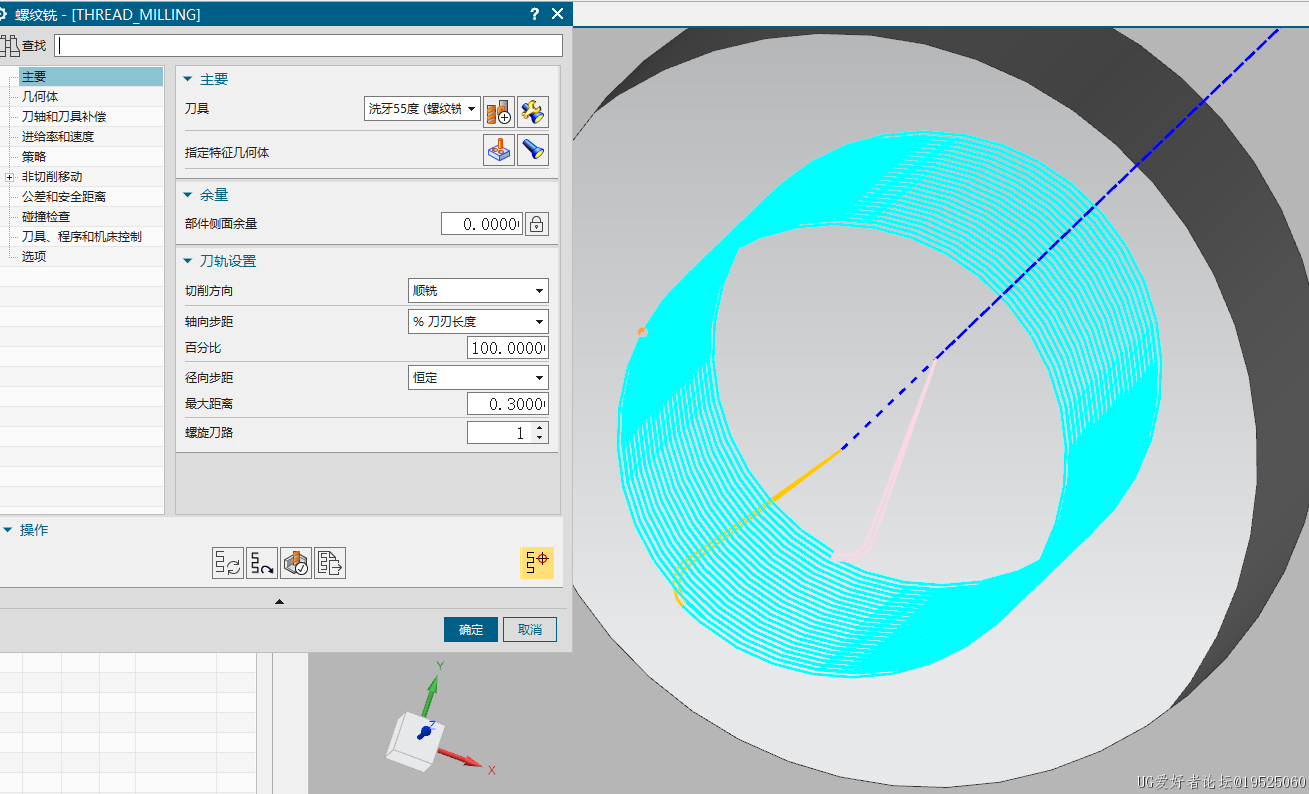Select 进给率和速度 in the tree
The height and width of the screenshot is (794, 1309).
click(x=58, y=137)
